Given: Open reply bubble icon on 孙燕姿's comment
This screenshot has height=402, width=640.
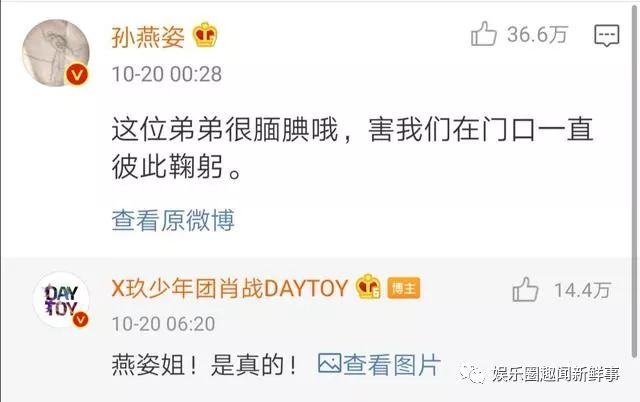Looking at the screenshot, I should click(607, 36).
